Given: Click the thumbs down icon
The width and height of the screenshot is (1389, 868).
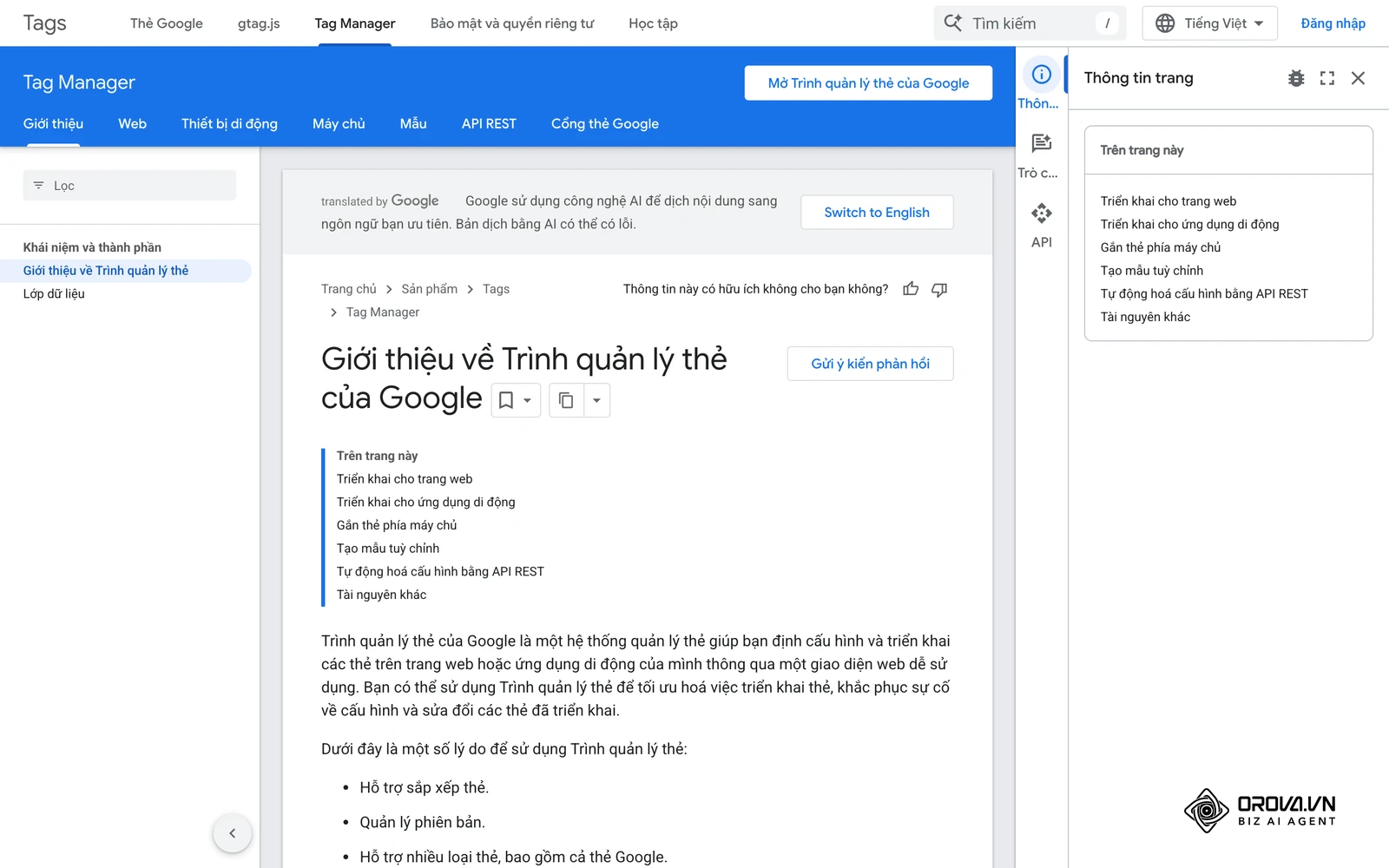Looking at the screenshot, I should coord(939,289).
